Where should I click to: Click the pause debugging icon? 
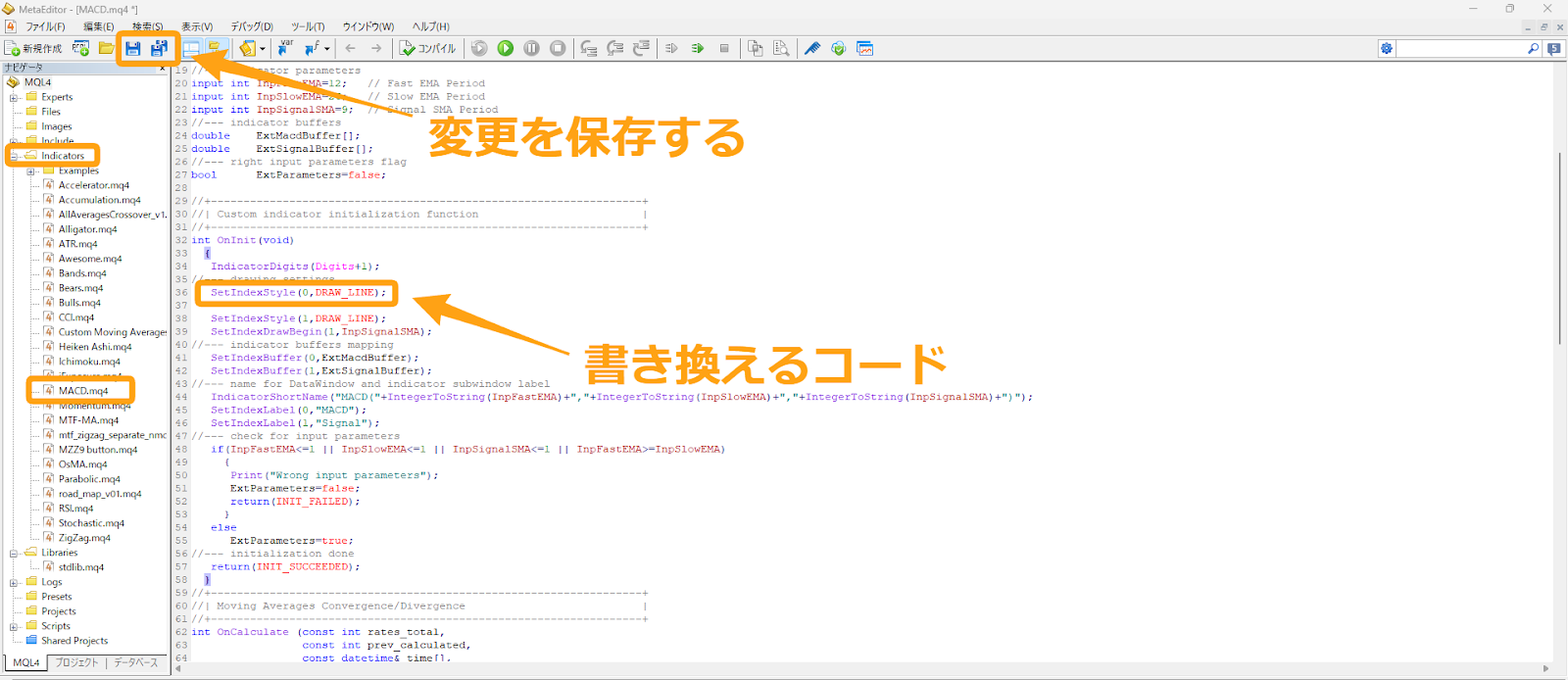point(531,48)
